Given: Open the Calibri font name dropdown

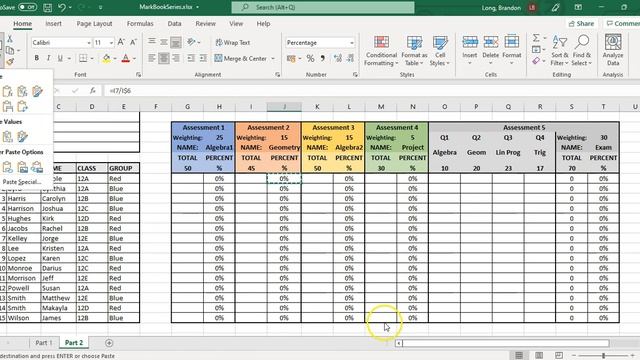Looking at the screenshot, I should tap(89, 42).
